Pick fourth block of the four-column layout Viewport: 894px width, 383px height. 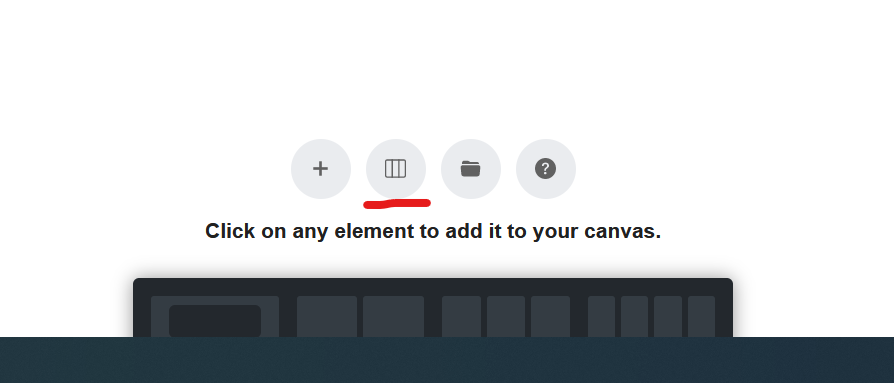[x=701, y=316]
